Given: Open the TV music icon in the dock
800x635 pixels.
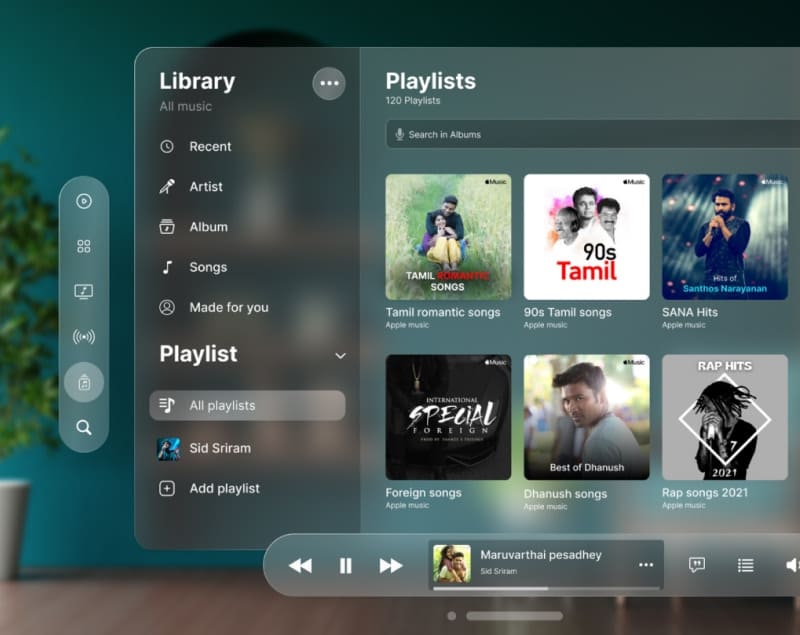Looking at the screenshot, I should coord(83,291).
